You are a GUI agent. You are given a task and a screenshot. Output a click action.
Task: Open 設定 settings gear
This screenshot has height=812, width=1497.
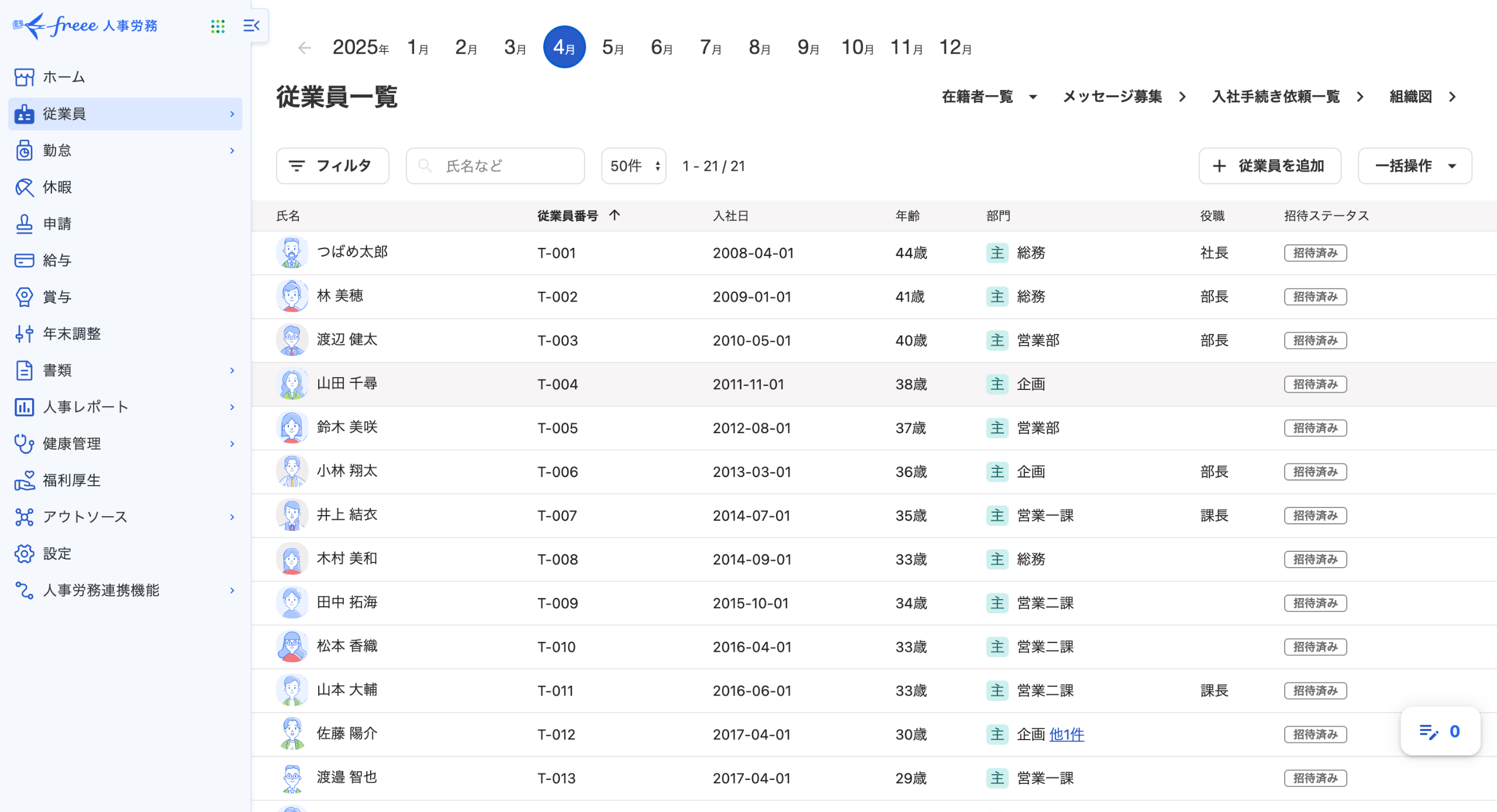pos(24,554)
